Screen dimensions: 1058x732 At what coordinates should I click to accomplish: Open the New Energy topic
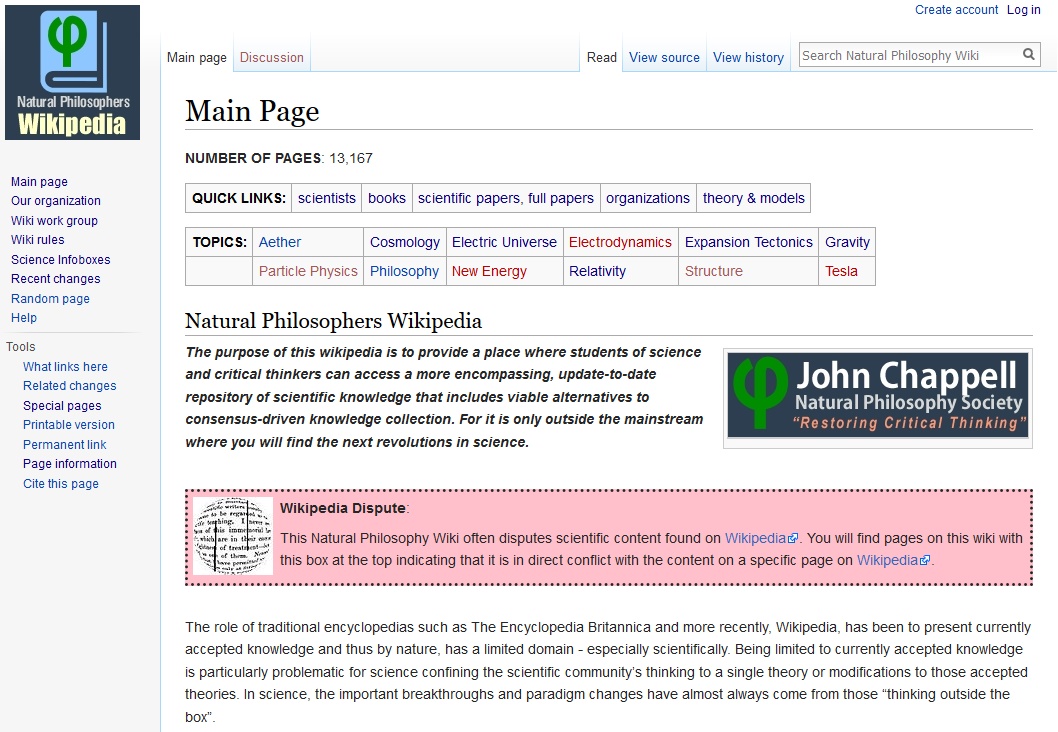pos(489,271)
